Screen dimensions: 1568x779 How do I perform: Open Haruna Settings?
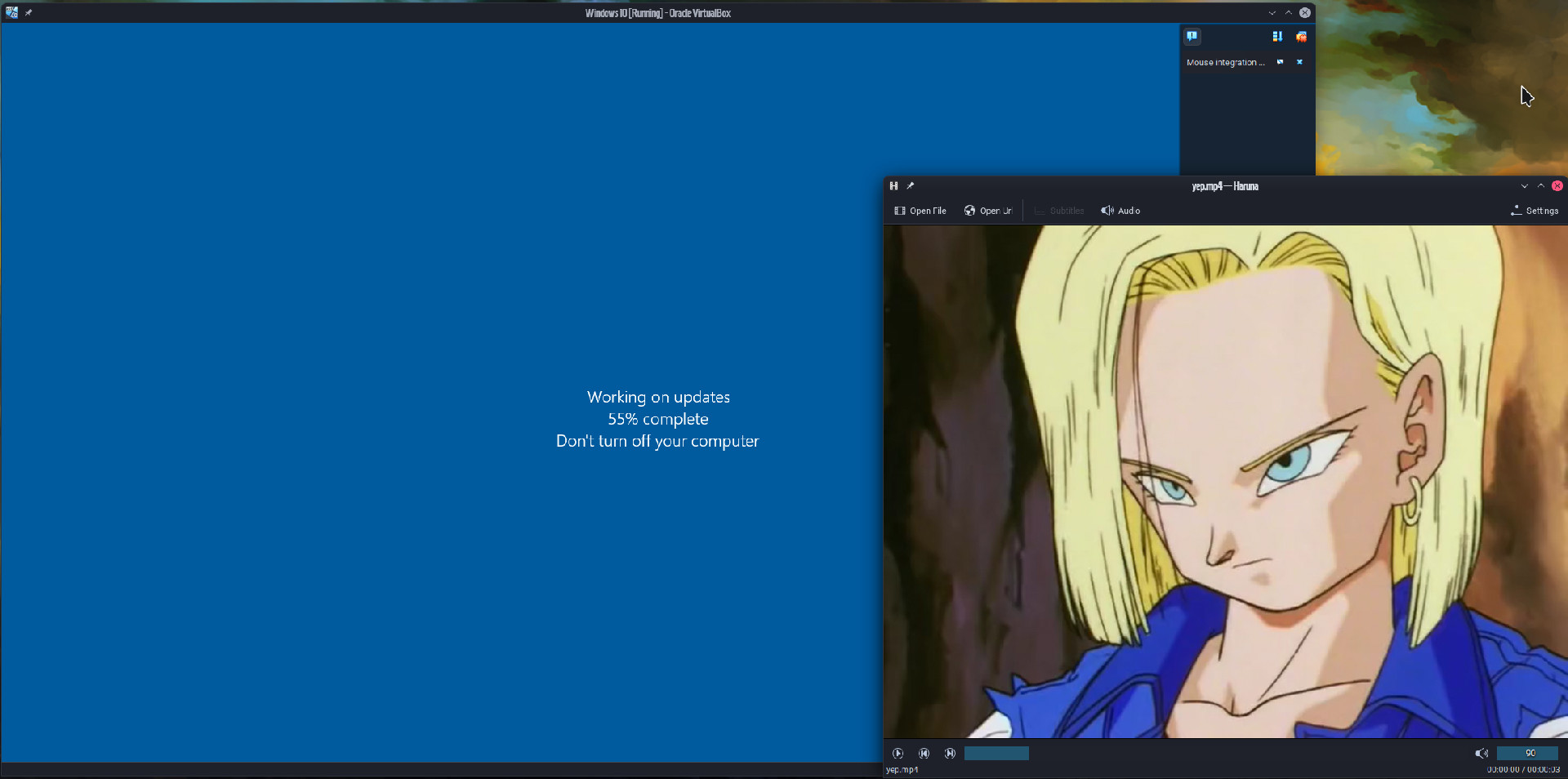pyautogui.click(x=1535, y=211)
